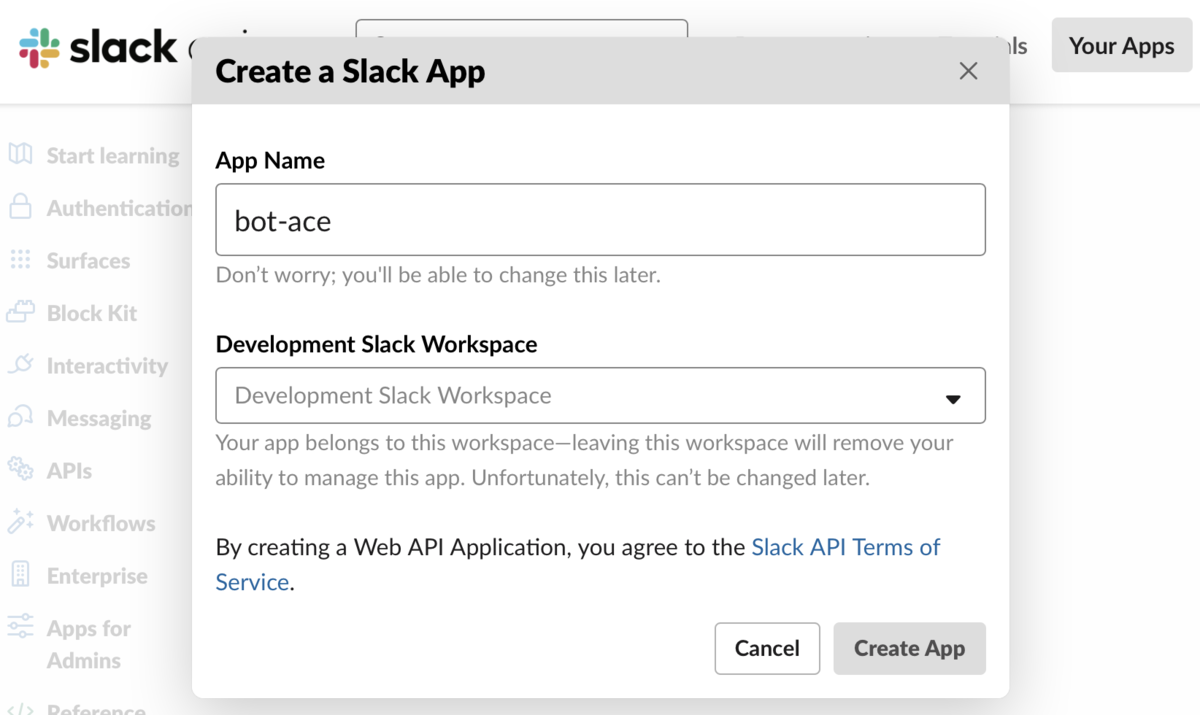Click the Enterprise building icon

[x=20, y=575]
